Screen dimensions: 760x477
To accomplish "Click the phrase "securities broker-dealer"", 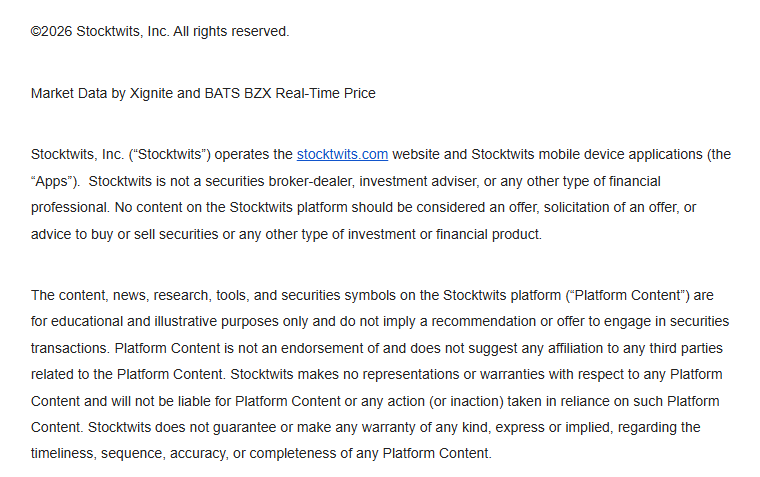I will point(280,181).
